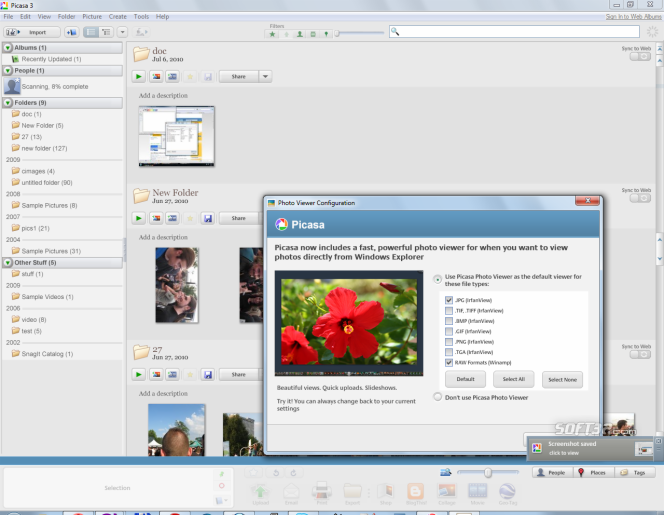The image size is (664, 515).
Task: Adjust the date range filter slider
Action: click(338, 33)
